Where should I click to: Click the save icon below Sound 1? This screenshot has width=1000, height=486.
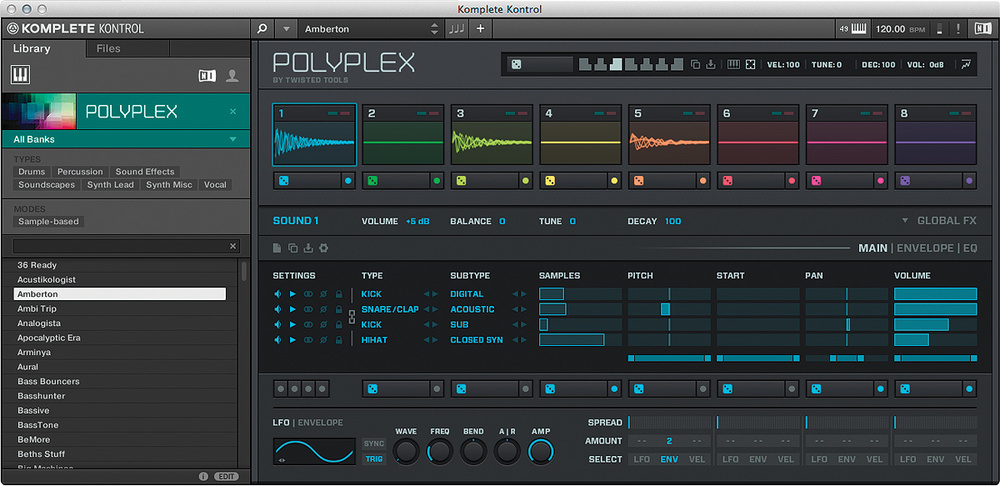[308, 248]
